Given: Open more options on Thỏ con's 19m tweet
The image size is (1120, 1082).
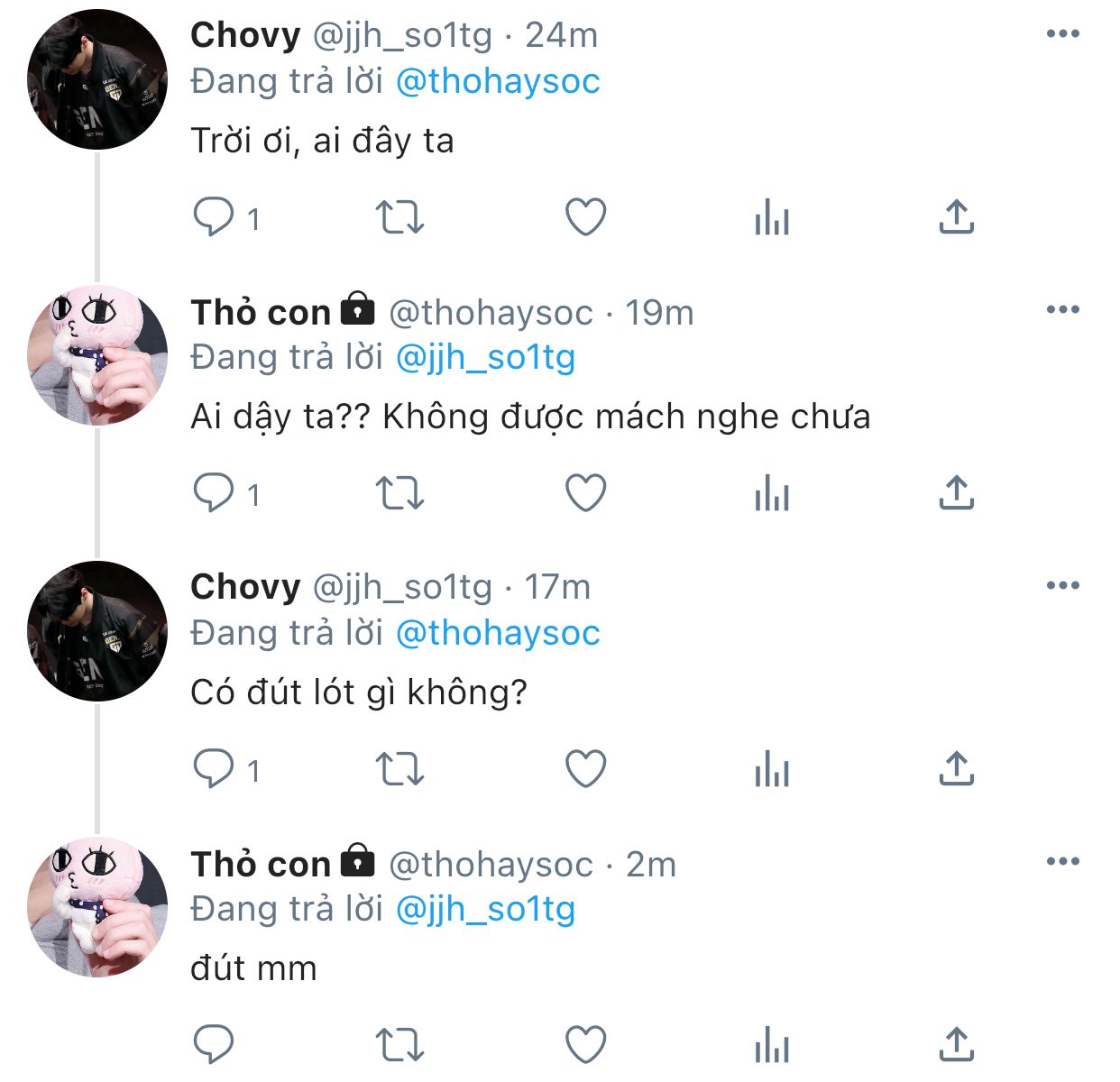Looking at the screenshot, I should 1063,310.
